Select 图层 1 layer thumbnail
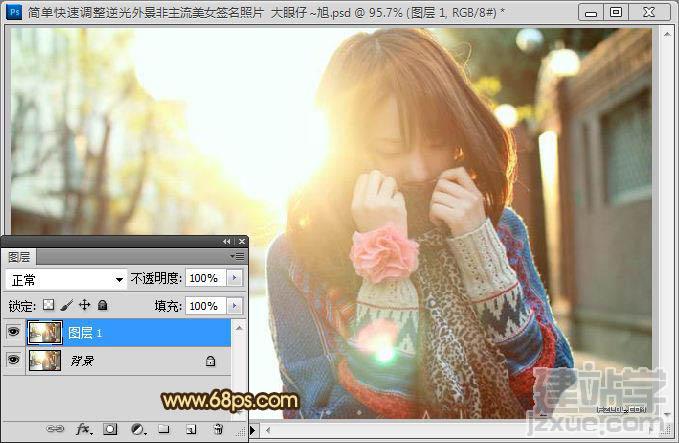 [x=45, y=333]
